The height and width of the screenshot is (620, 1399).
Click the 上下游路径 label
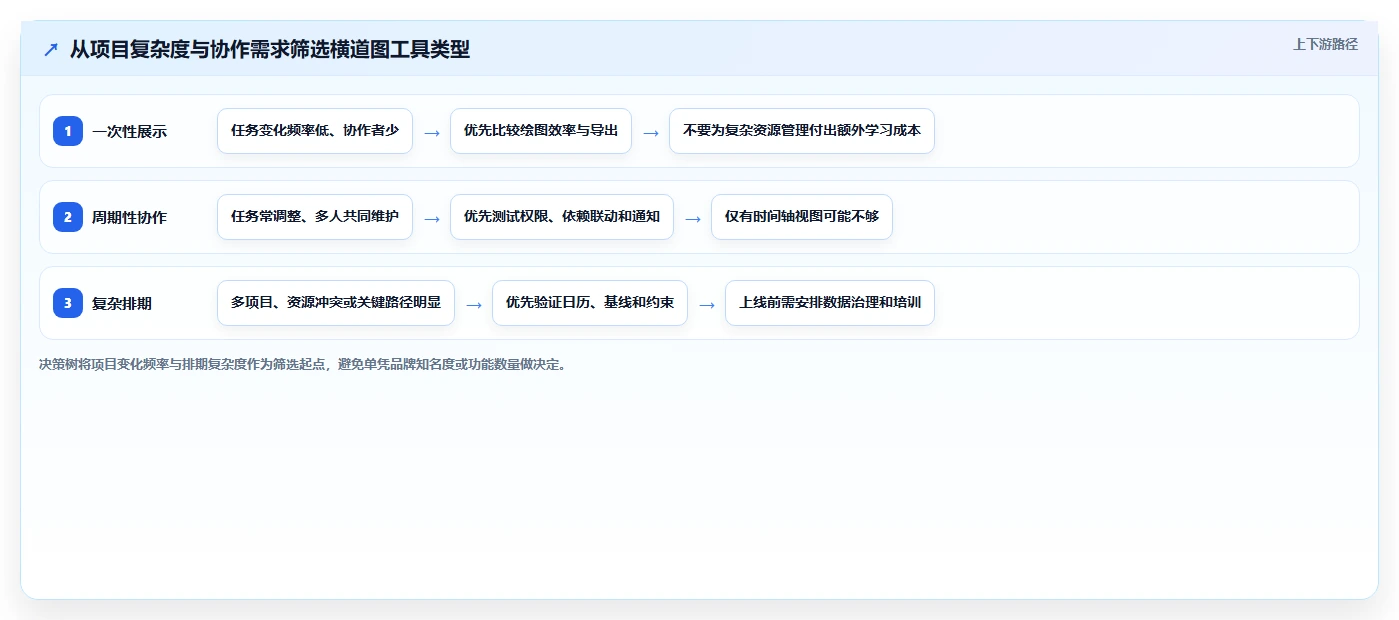point(1325,44)
